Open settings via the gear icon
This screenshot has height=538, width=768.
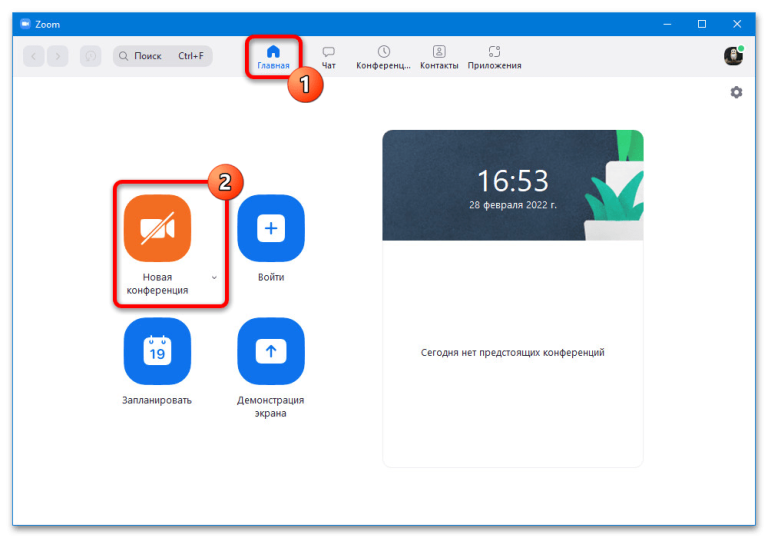click(x=736, y=92)
